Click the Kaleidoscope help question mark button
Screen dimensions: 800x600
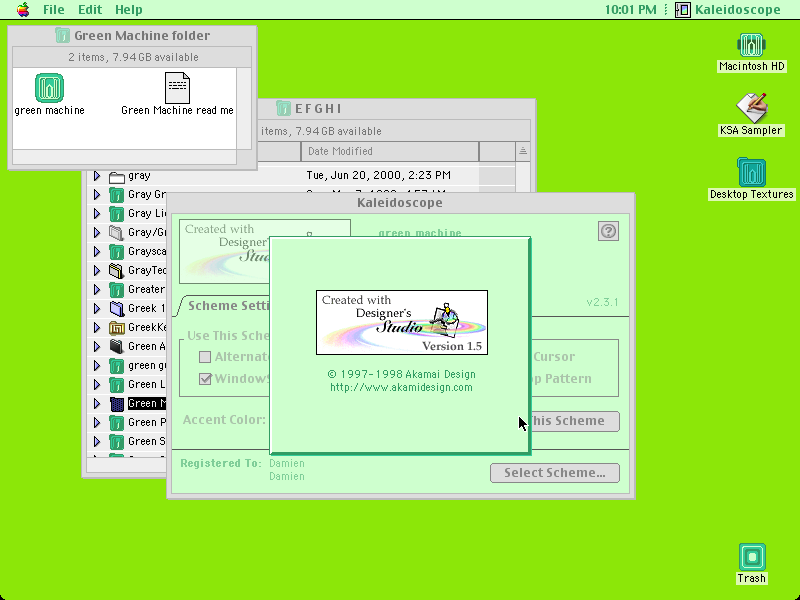pos(608,231)
